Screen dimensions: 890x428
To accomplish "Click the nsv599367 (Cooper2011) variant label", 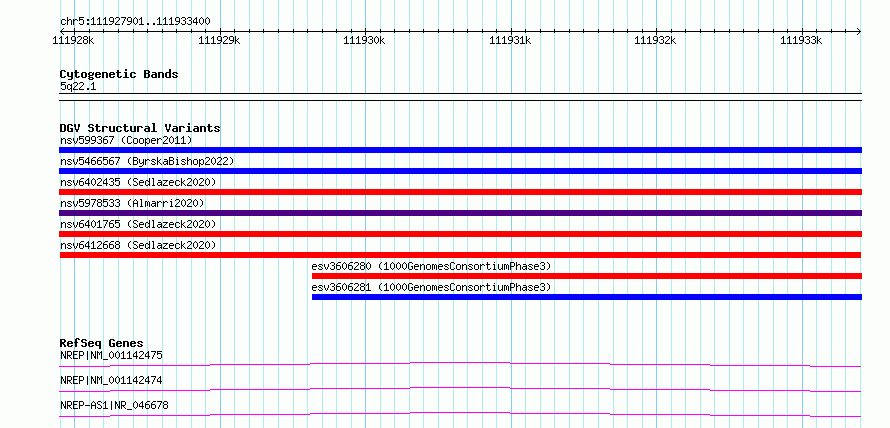I will [x=126, y=140].
